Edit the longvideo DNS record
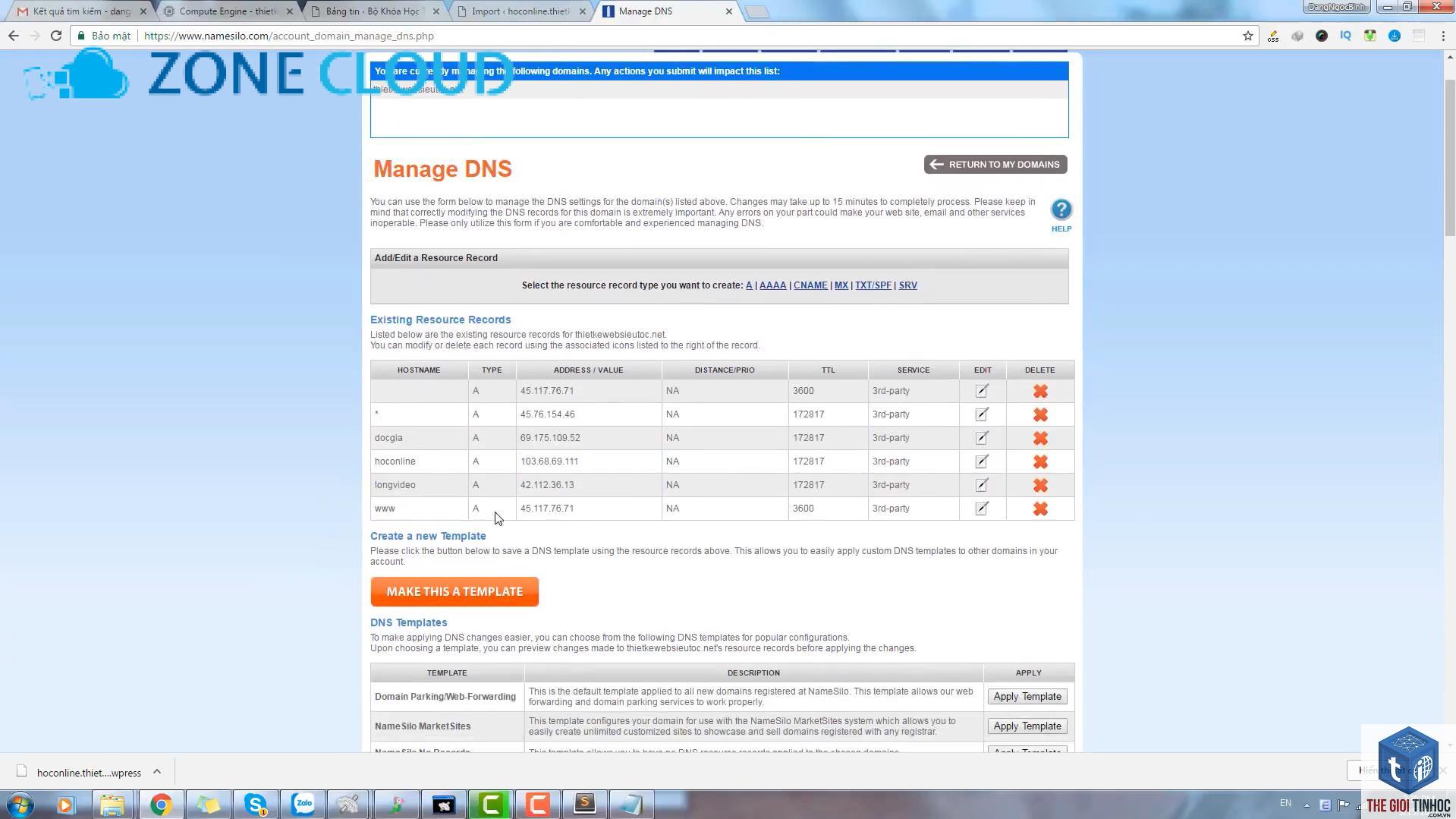1456x819 pixels. (x=982, y=485)
